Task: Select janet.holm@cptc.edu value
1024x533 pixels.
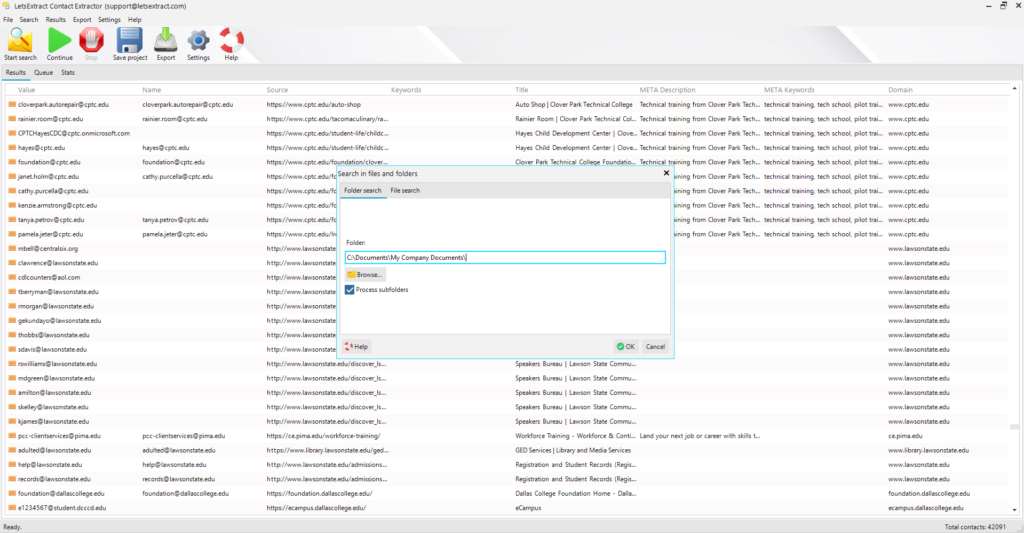Action: [x=48, y=176]
